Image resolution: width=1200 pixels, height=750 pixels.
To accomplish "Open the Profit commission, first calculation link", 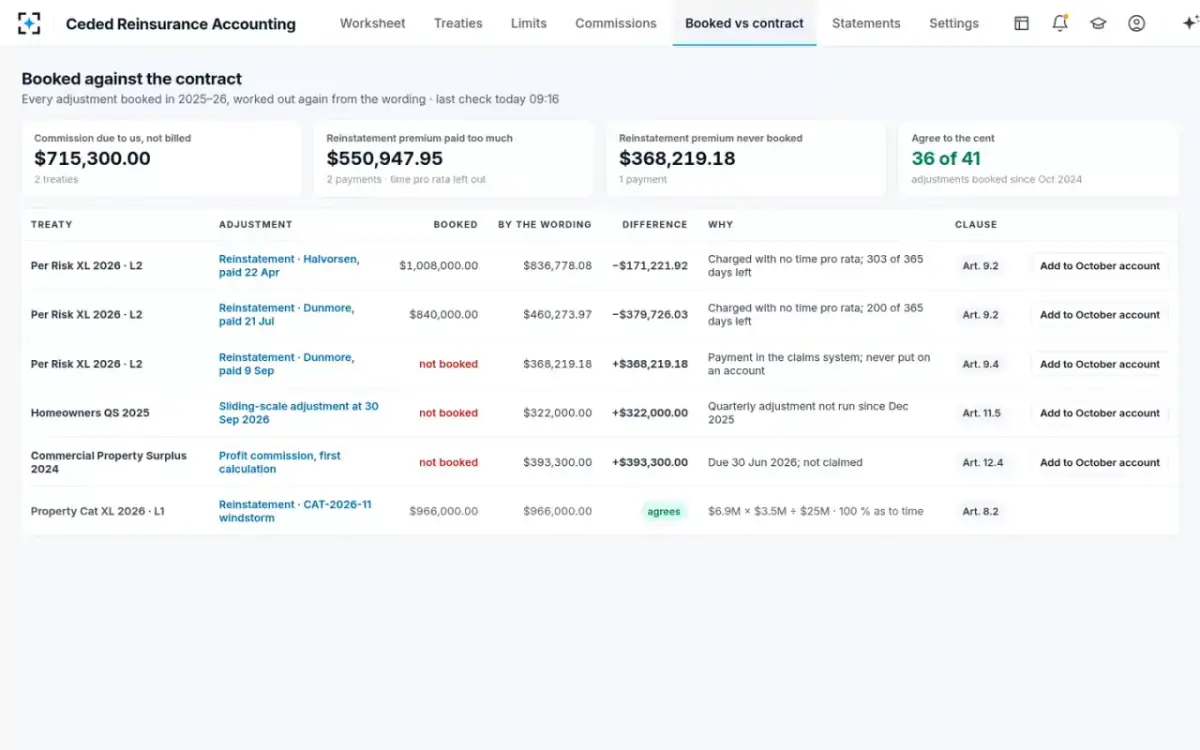I will pos(280,462).
